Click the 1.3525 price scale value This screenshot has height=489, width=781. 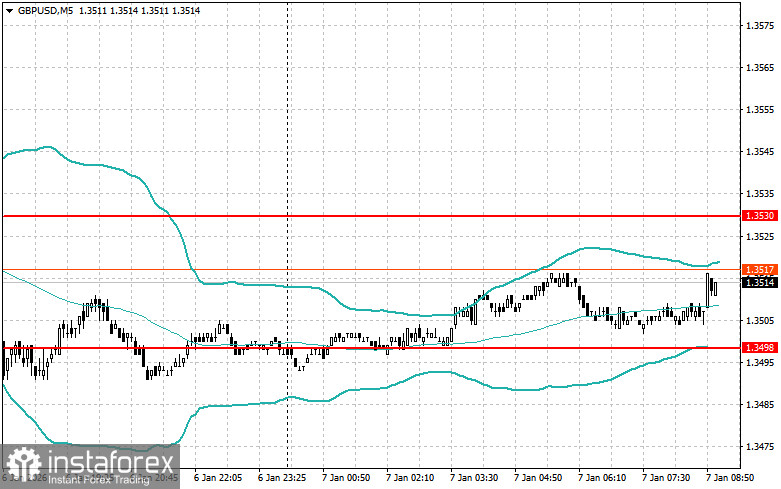760,236
